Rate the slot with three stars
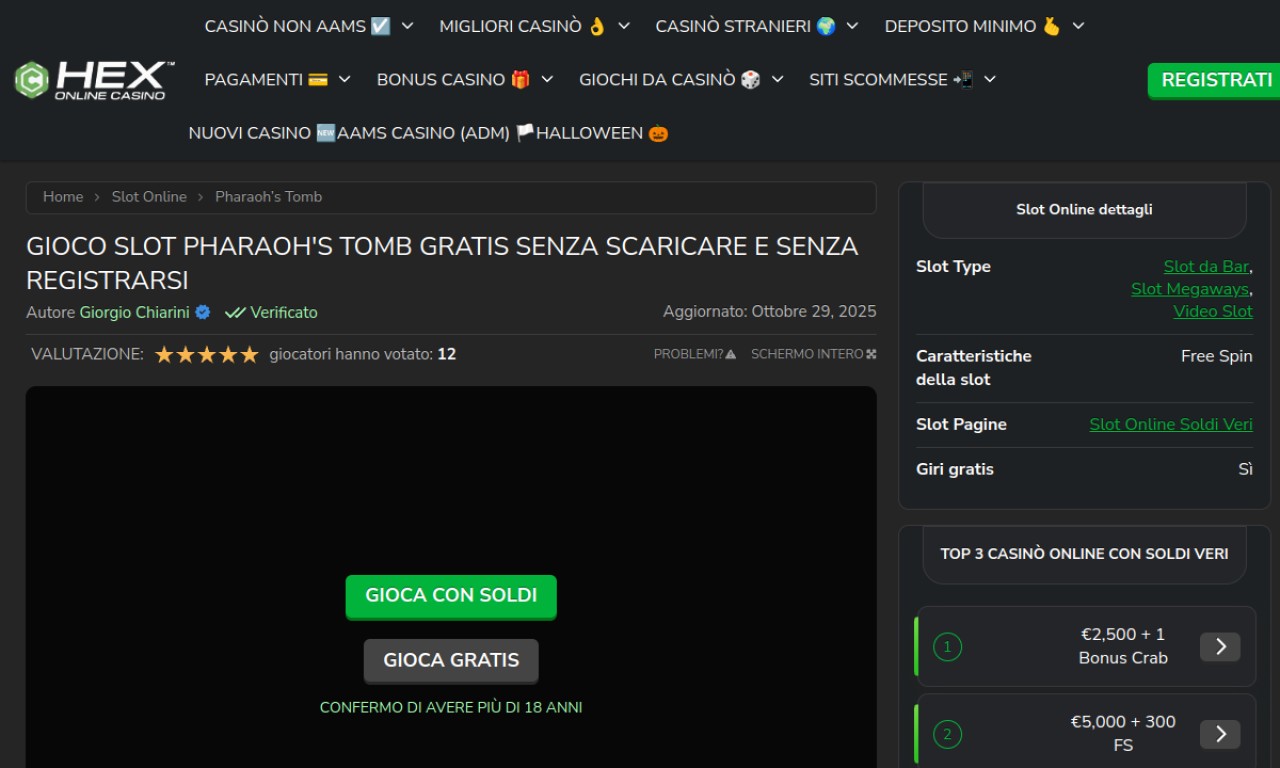This screenshot has width=1280, height=768. pyautogui.click(x=207, y=354)
